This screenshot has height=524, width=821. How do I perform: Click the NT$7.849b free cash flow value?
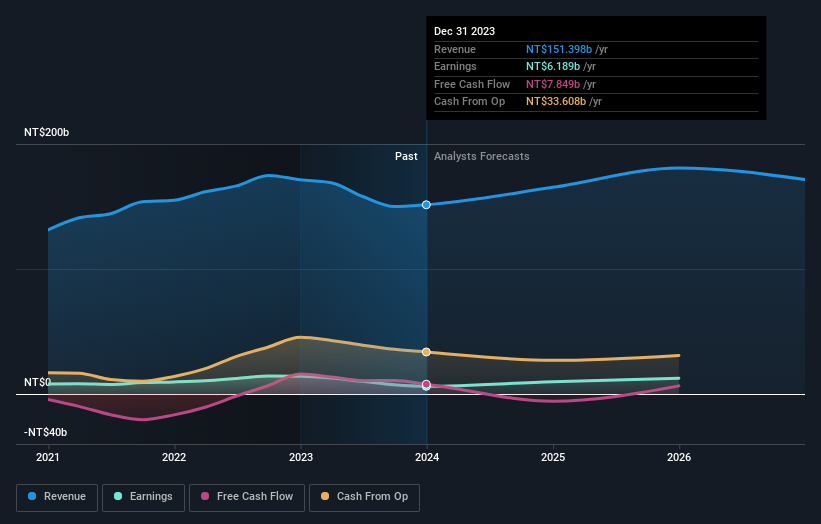tap(553, 84)
